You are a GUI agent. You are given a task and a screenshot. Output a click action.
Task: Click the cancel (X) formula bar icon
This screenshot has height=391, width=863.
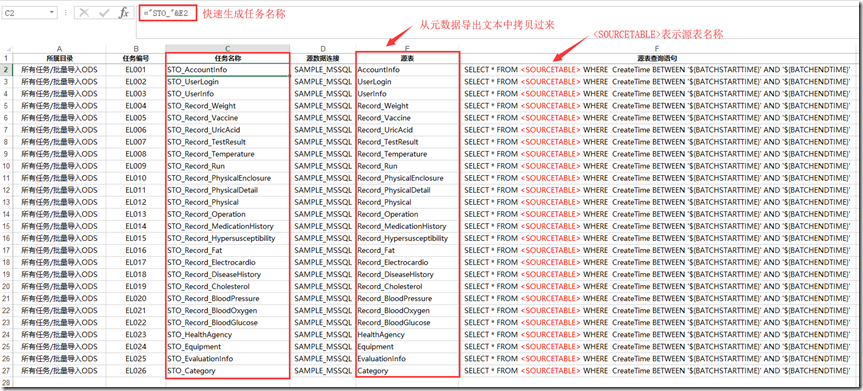pyautogui.click(x=84, y=12)
